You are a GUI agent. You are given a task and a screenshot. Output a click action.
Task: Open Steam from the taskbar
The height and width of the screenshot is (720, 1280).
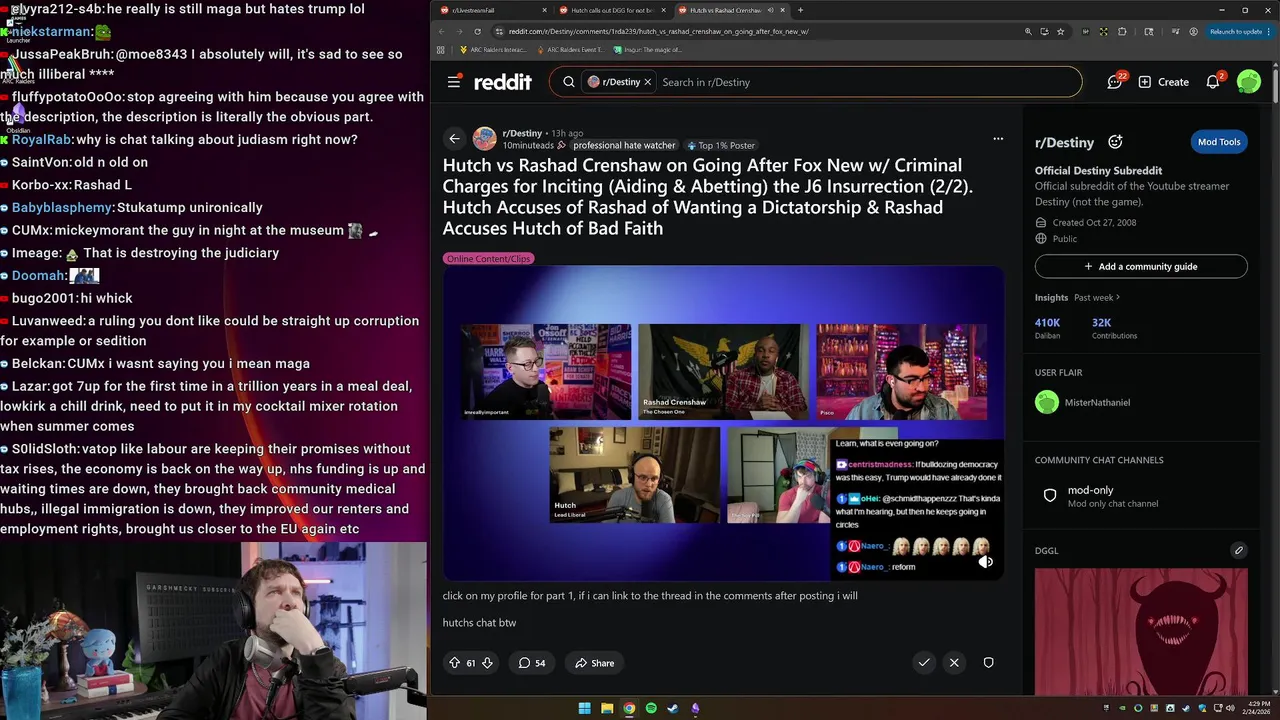pyautogui.click(x=673, y=708)
